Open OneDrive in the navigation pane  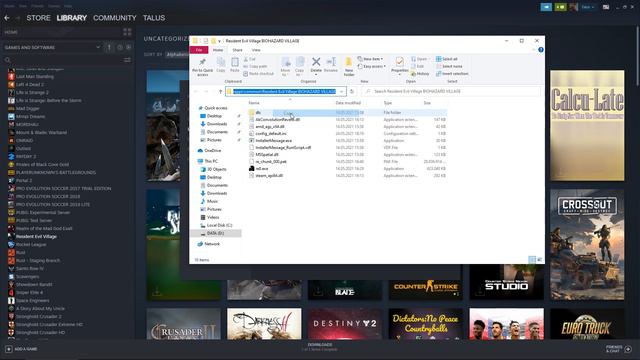coord(213,151)
